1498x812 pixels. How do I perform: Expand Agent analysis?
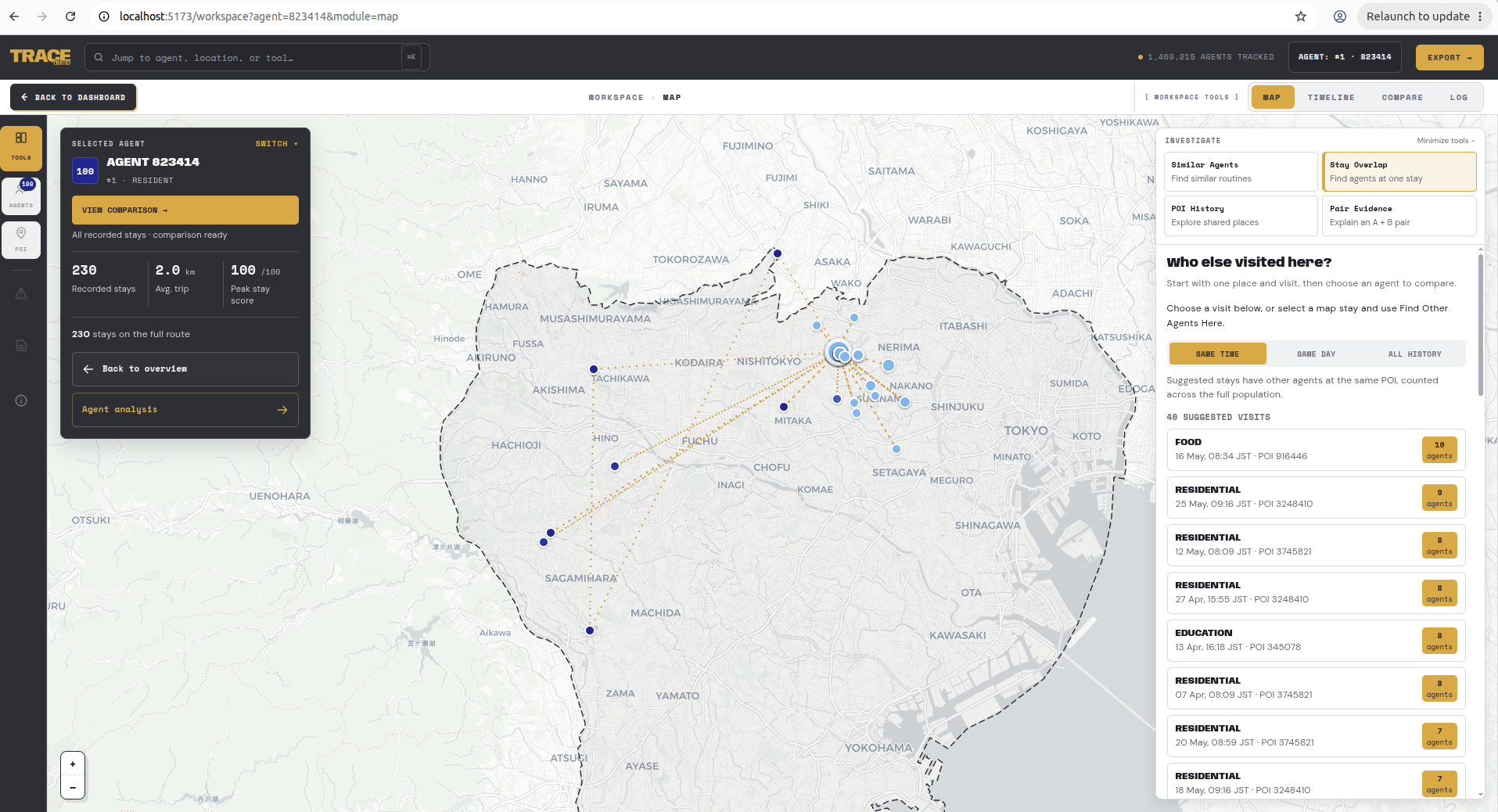coord(185,410)
